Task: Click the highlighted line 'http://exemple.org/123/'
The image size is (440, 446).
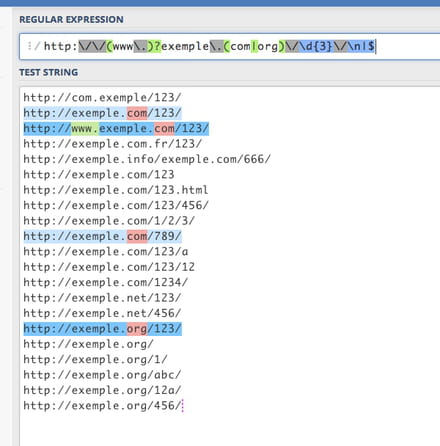Action: tap(102, 329)
